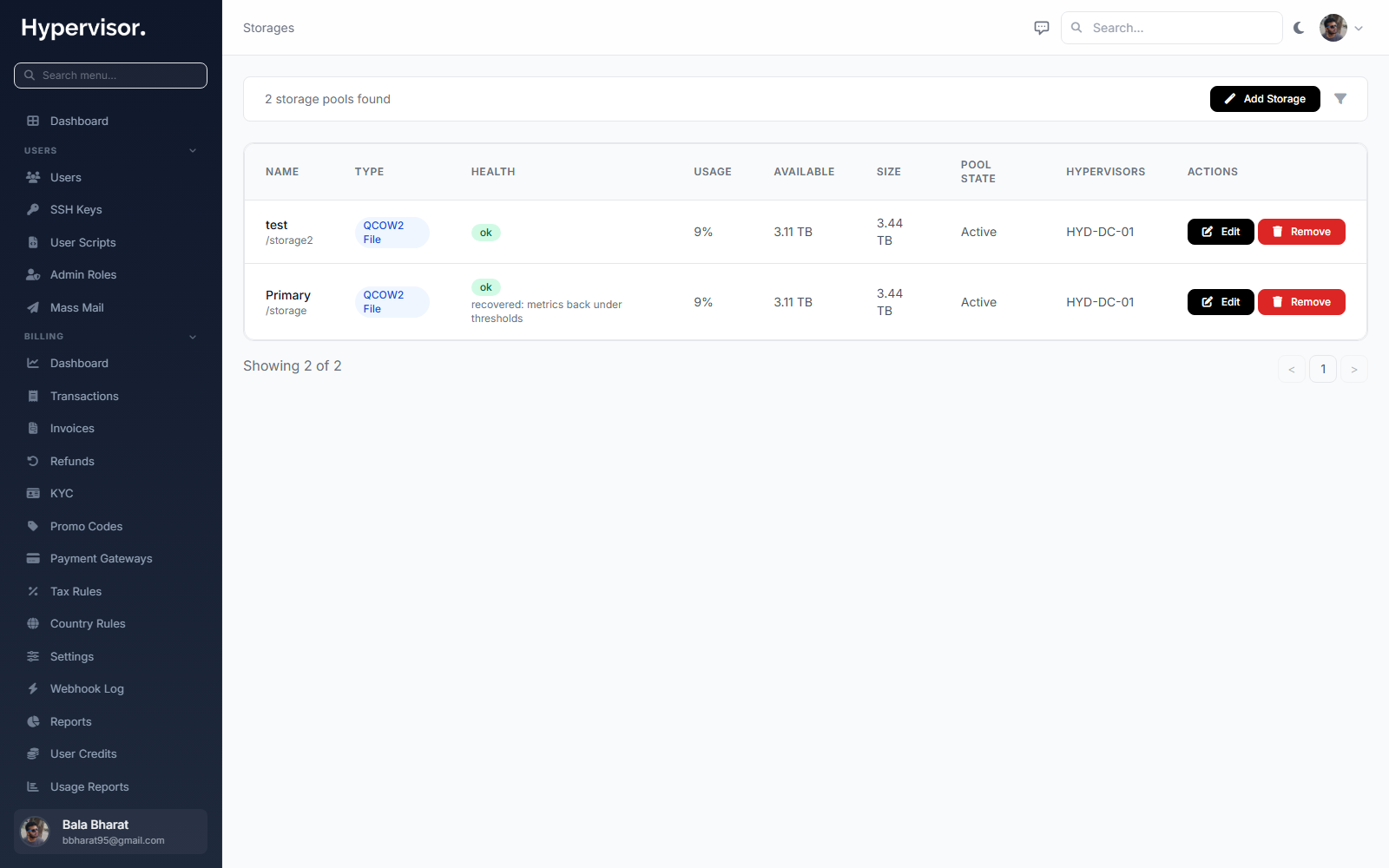This screenshot has height=868, width=1389.
Task: Collapse the BILLING sidebar section
Action: [x=193, y=337]
